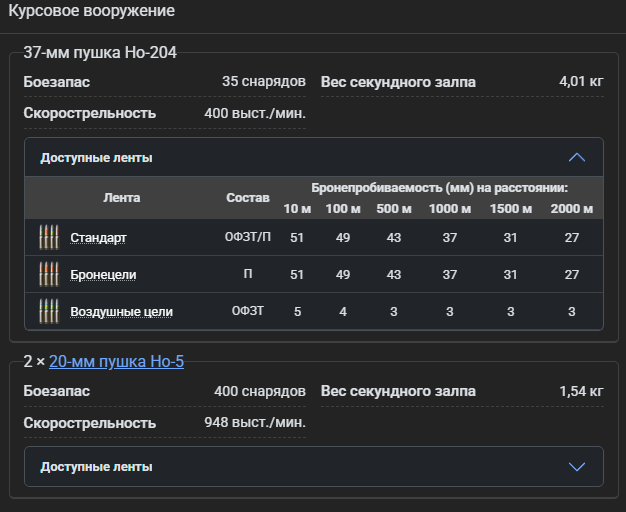Select the Стандарт belt name
Viewport: 626px width, 512px height.
(x=98, y=238)
